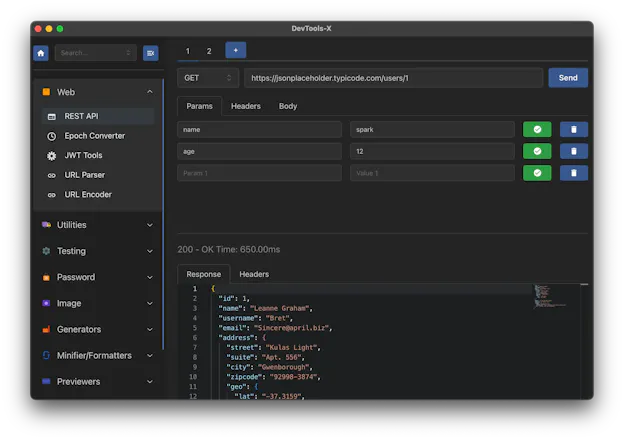Open the REST API tool

tap(98, 116)
